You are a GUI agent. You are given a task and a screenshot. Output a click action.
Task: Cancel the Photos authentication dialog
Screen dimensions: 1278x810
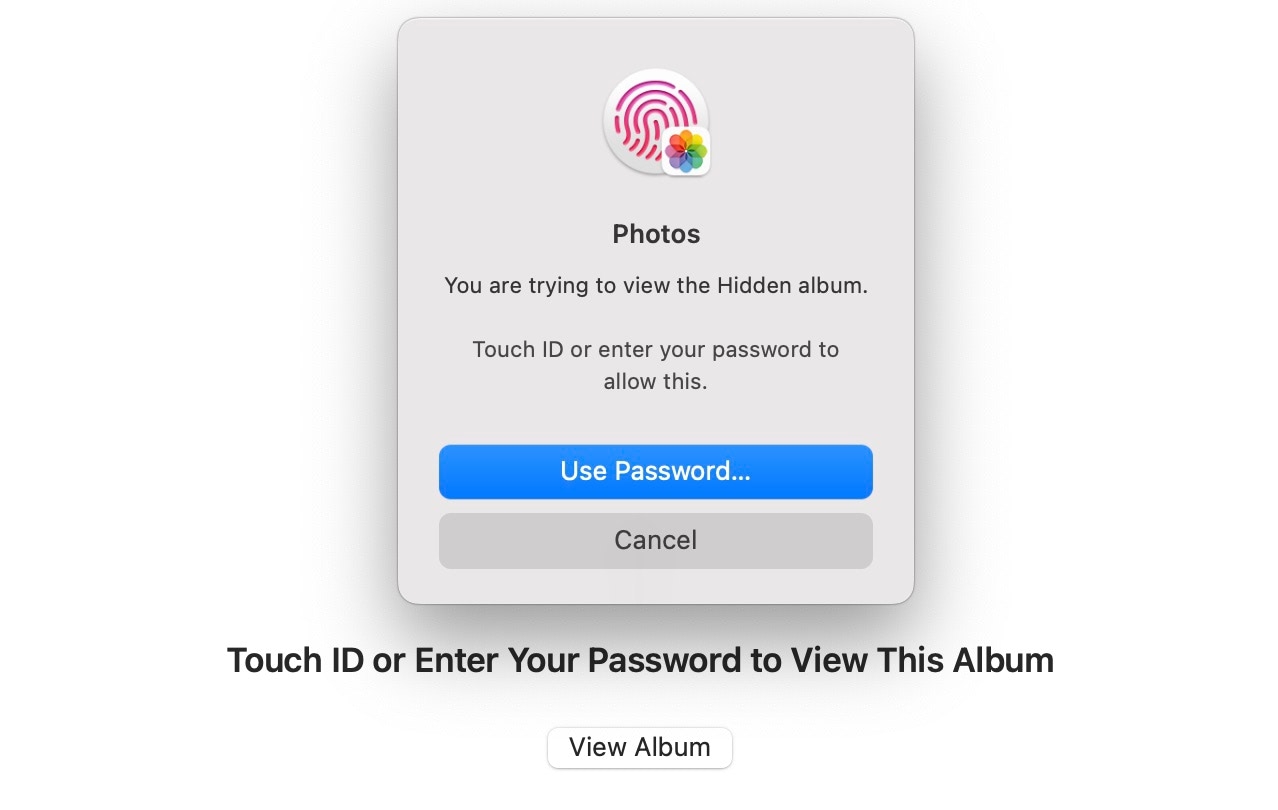pyautogui.click(x=655, y=541)
